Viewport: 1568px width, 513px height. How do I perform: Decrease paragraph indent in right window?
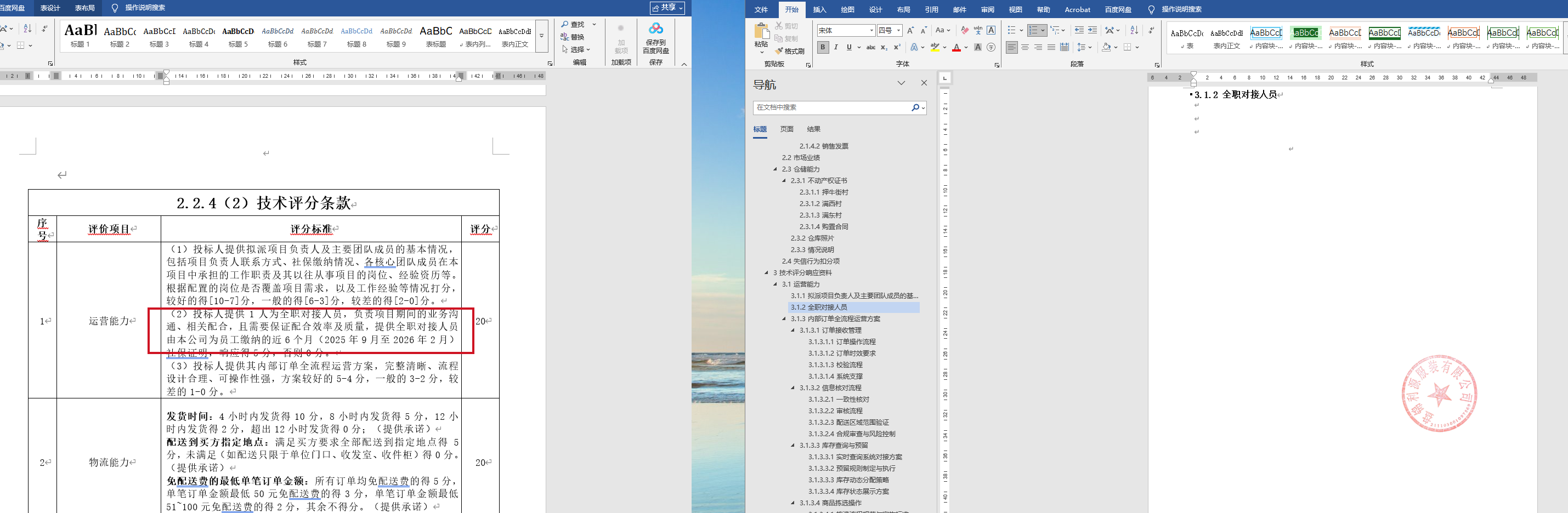click(x=1079, y=31)
